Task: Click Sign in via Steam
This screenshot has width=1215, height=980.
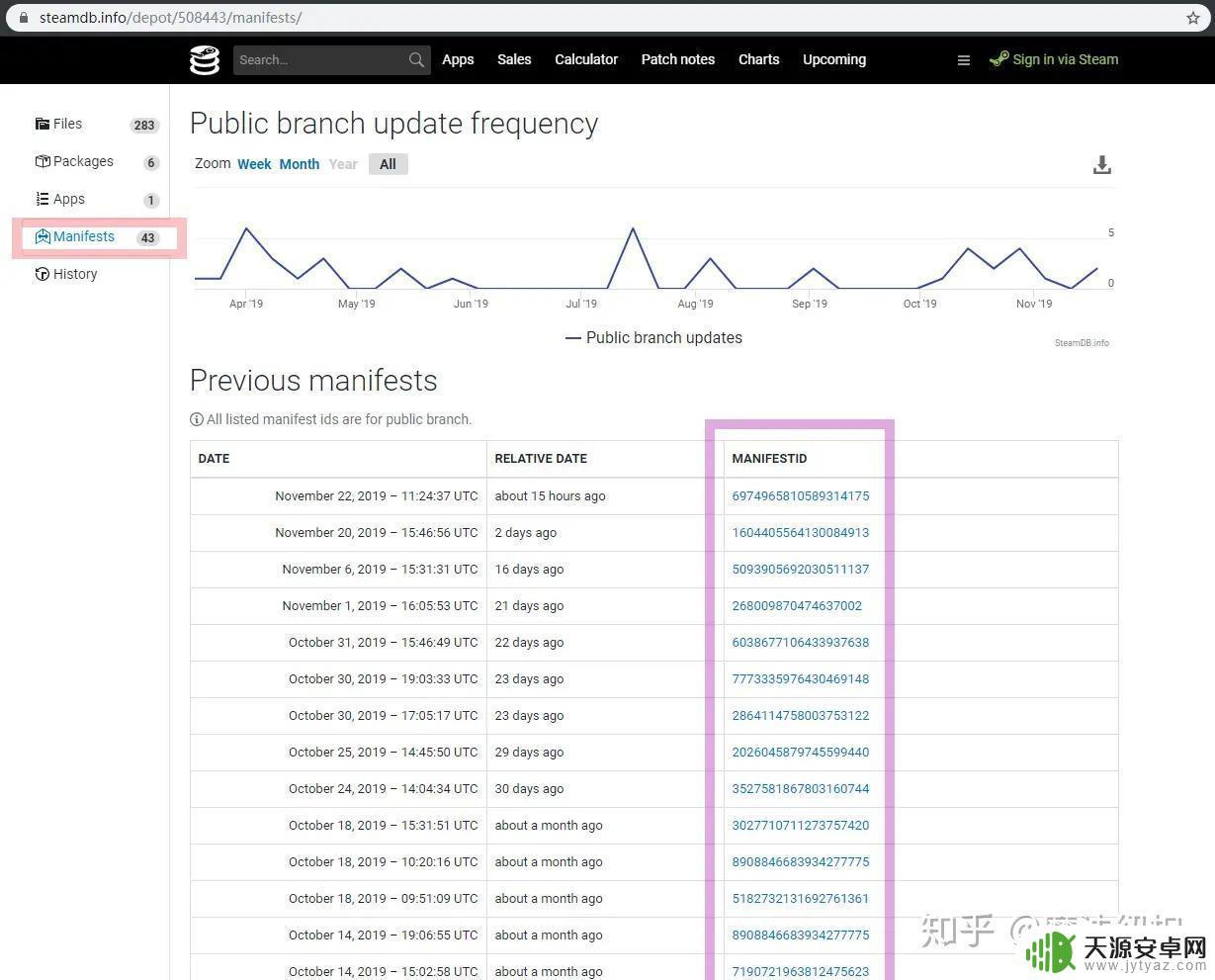Action: point(1054,59)
